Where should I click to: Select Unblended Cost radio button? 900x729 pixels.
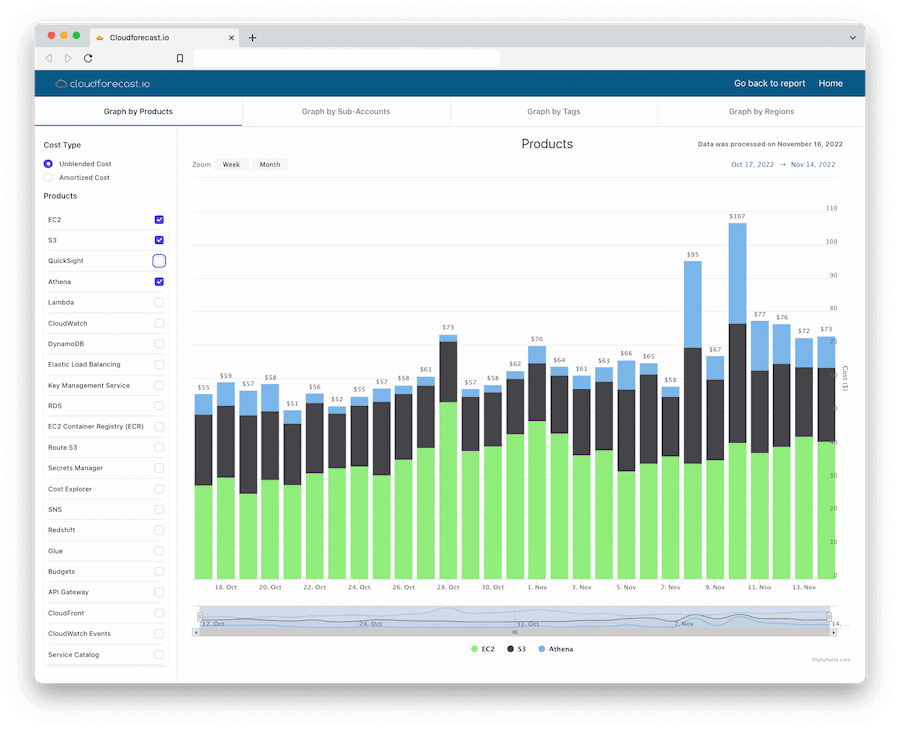point(48,164)
